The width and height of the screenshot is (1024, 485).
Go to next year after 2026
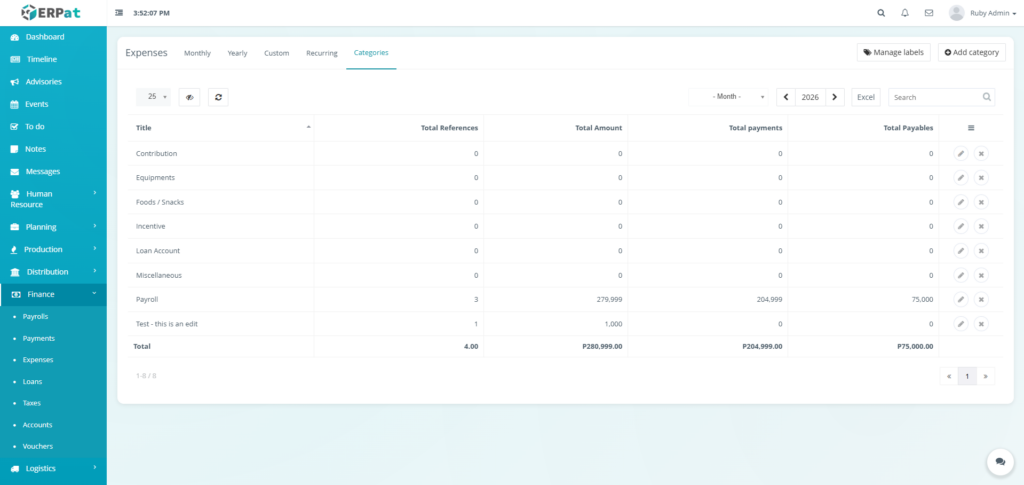click(x=835, y=97)
